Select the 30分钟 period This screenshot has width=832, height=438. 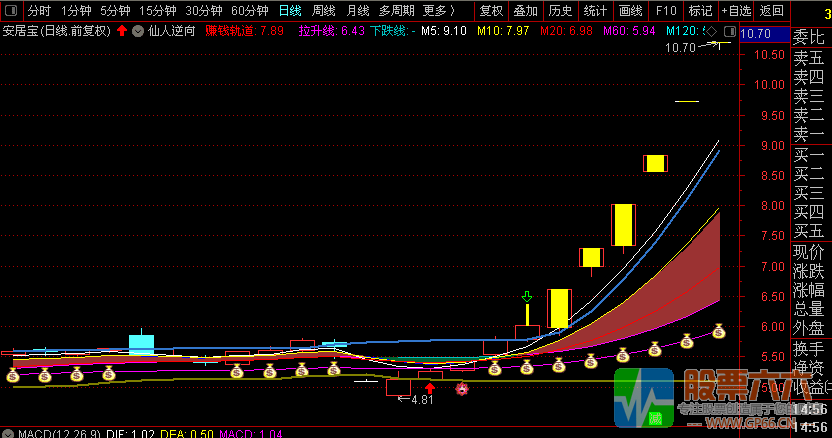coord(204,11)
